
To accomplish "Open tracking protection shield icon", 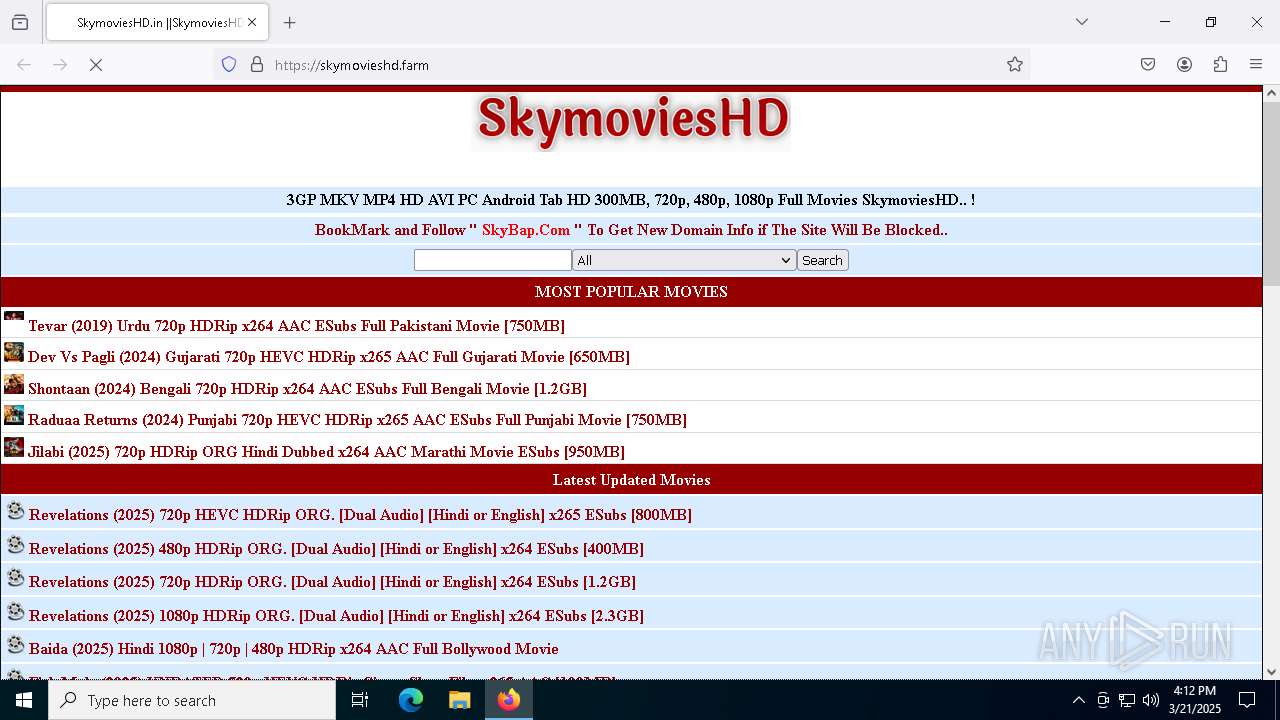I will coord(229,64).
